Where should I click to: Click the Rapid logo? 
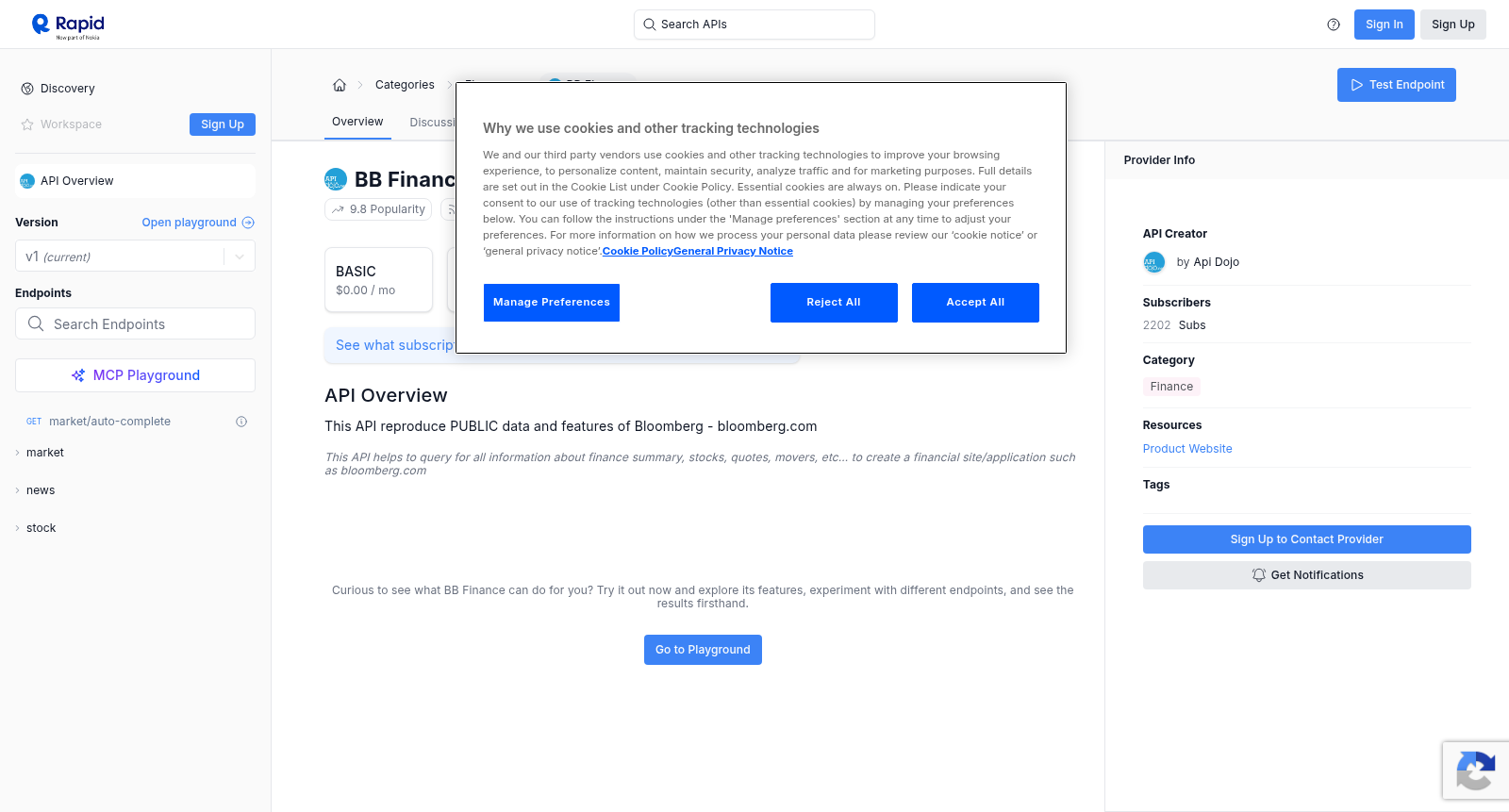68,25
